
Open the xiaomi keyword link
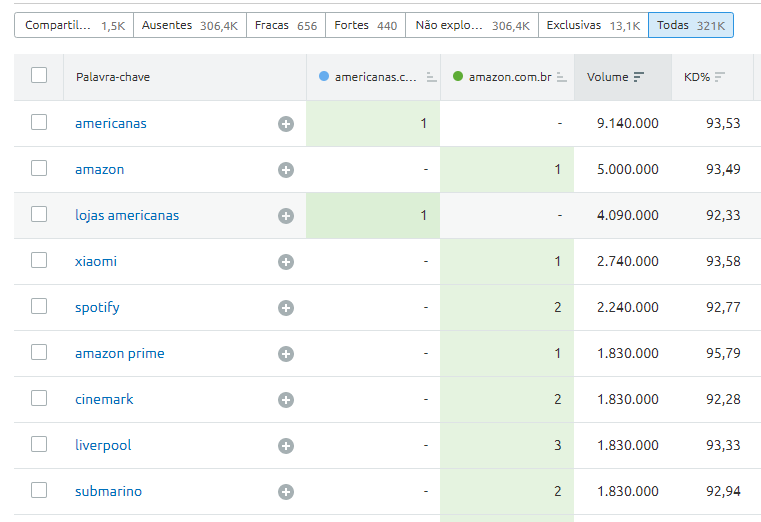coord(96,261)
